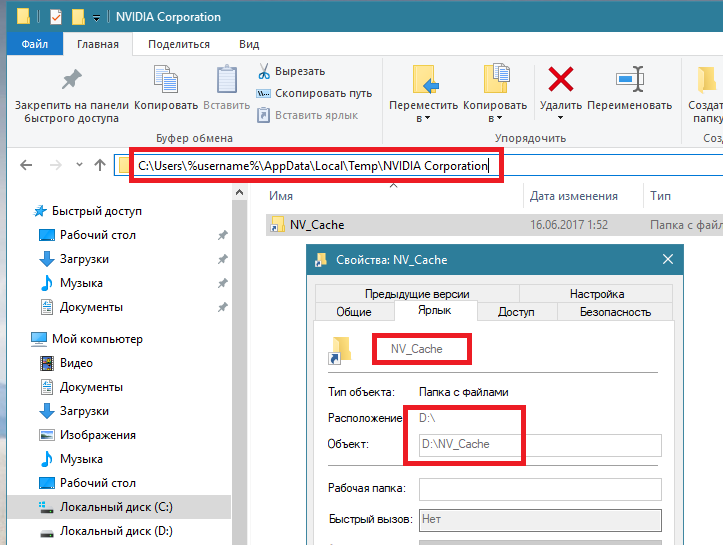The image size is (723, 545).
Task: Expand the Копировать в dropdown
Action: tap(499, 118)
